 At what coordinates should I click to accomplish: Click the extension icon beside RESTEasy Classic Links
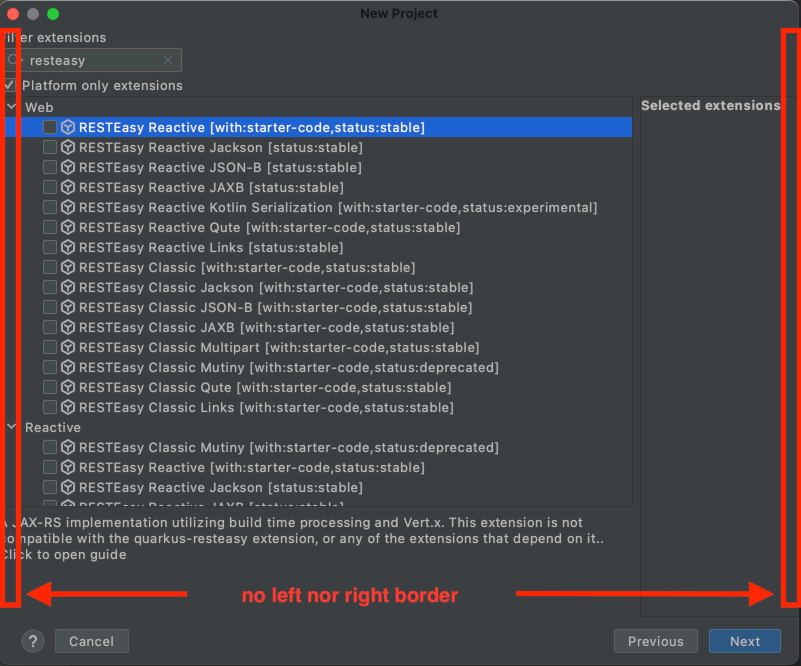pyautogui.click(x=68, y=408)
